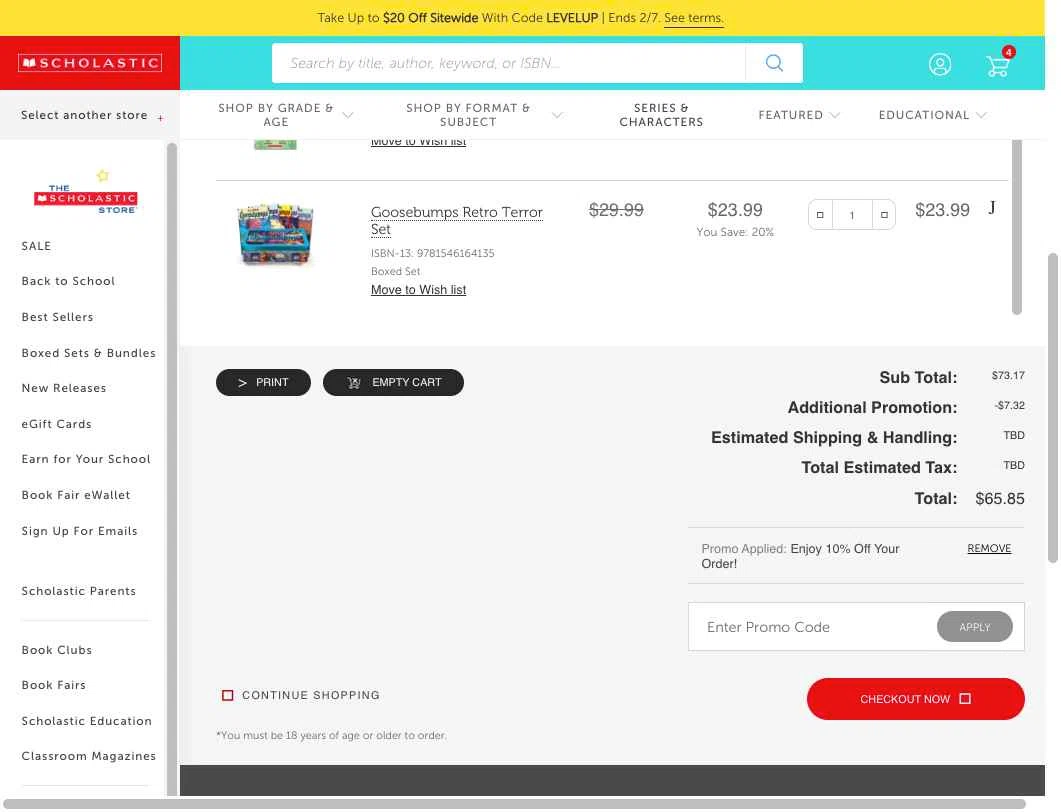Click the page horizontal scrollbar
Screen dimensions: 1061x812
point(514,803)
